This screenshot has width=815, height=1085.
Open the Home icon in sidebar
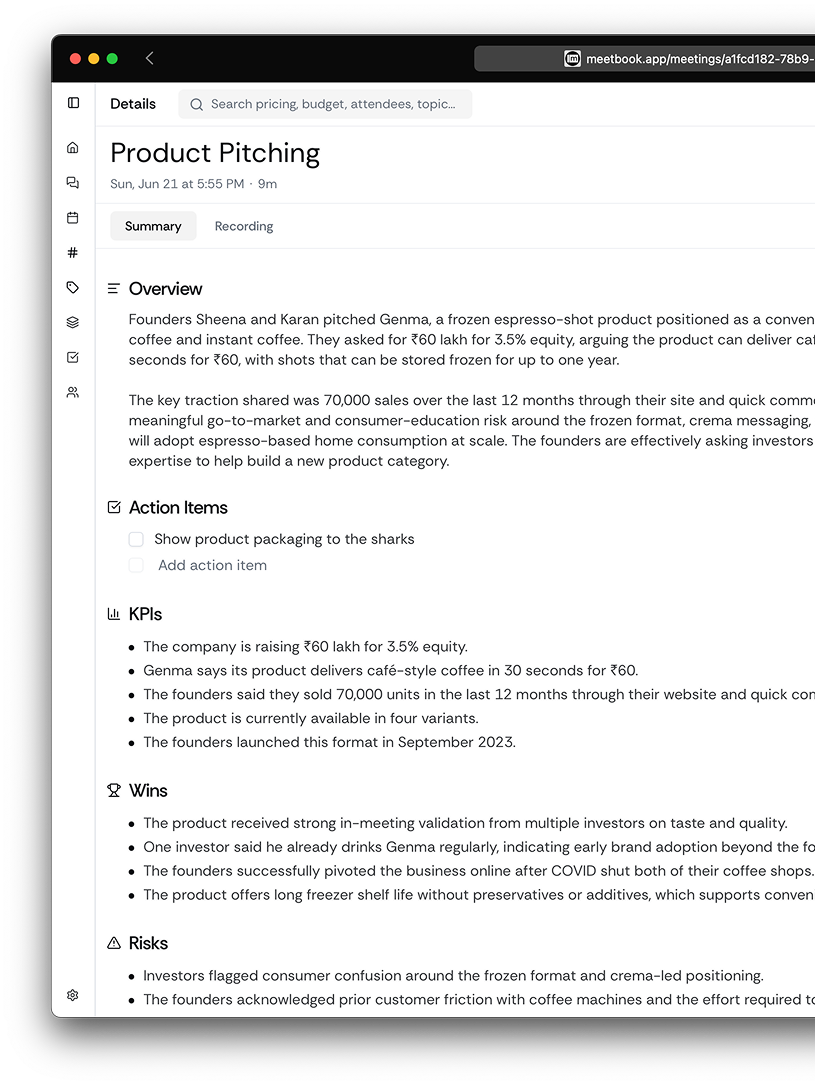click(73, 147)
